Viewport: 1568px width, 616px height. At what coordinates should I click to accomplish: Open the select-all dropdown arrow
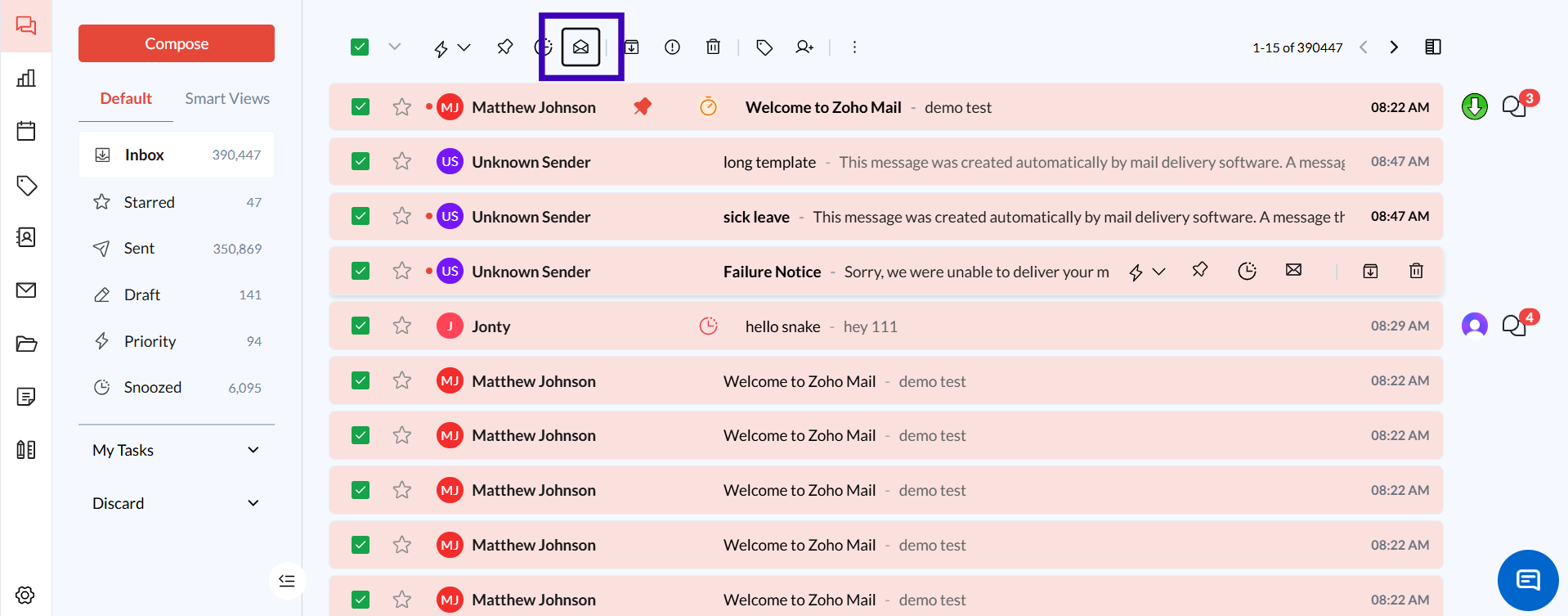(x=395, y=47)
